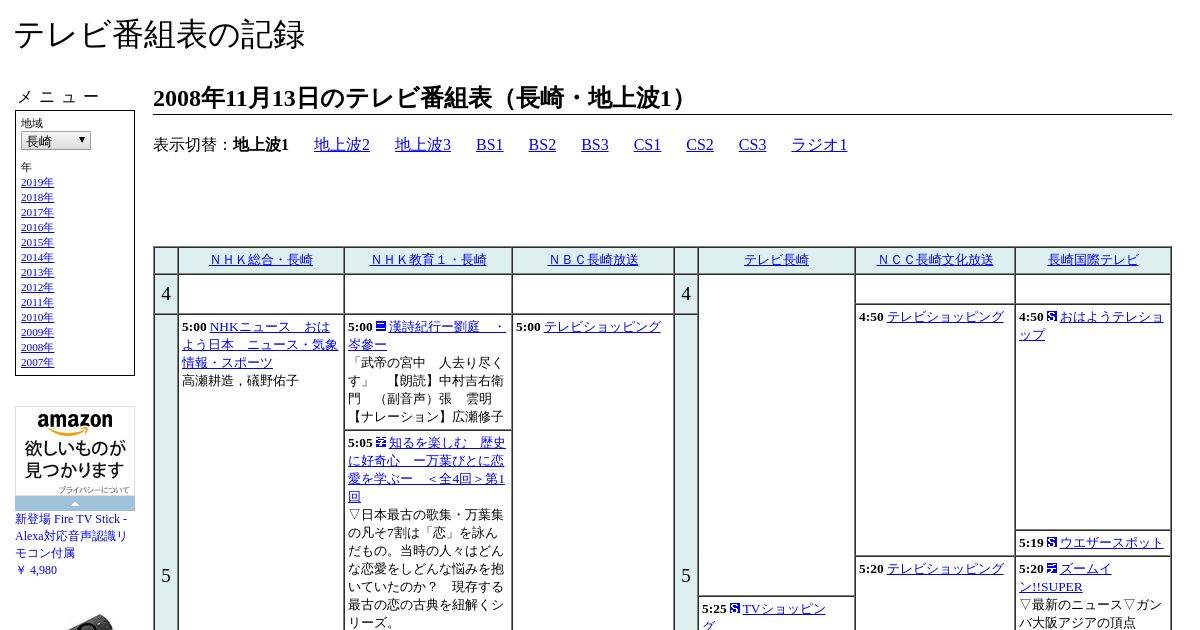Open year 2014年 in menu

[x=37, y=257]
